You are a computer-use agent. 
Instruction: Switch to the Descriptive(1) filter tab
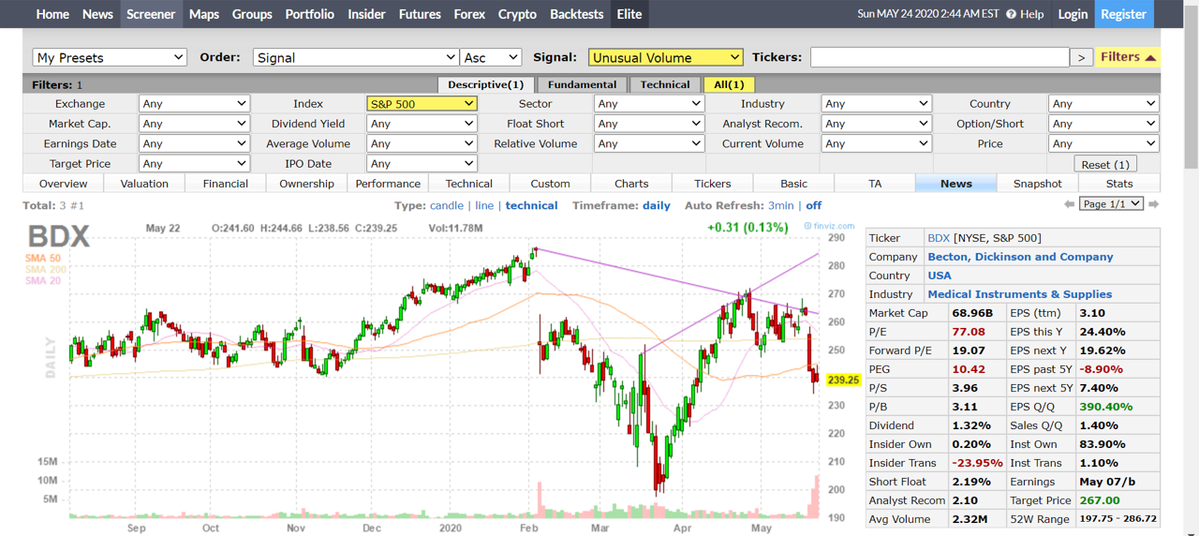486,85
